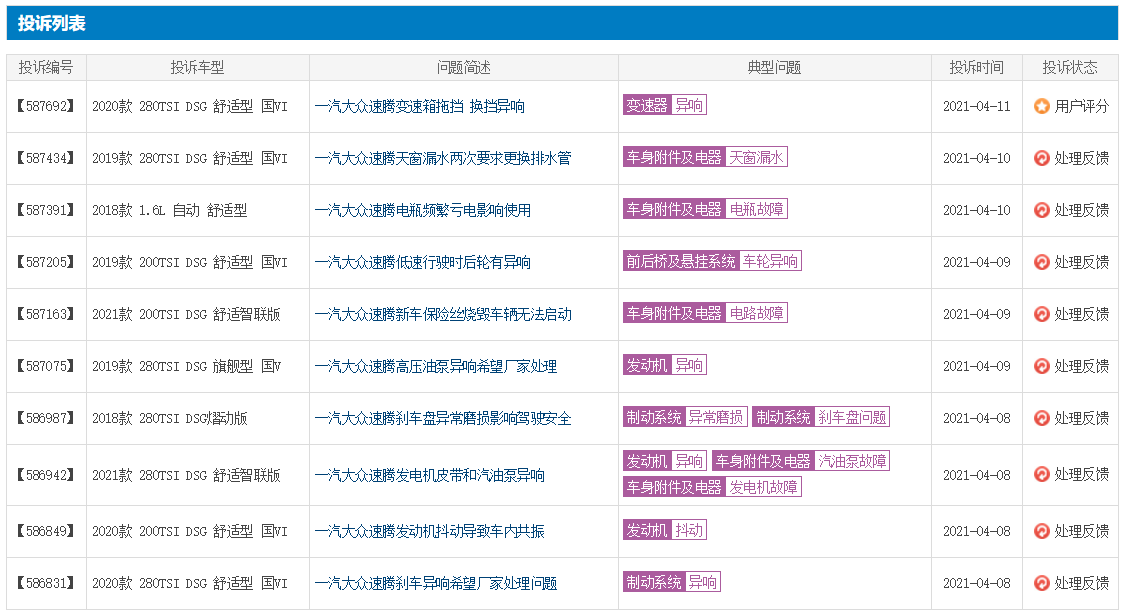Viewport: 1126px width, 616px height.
Task: Select complaint number 【586849】
Action: (46, 531)
